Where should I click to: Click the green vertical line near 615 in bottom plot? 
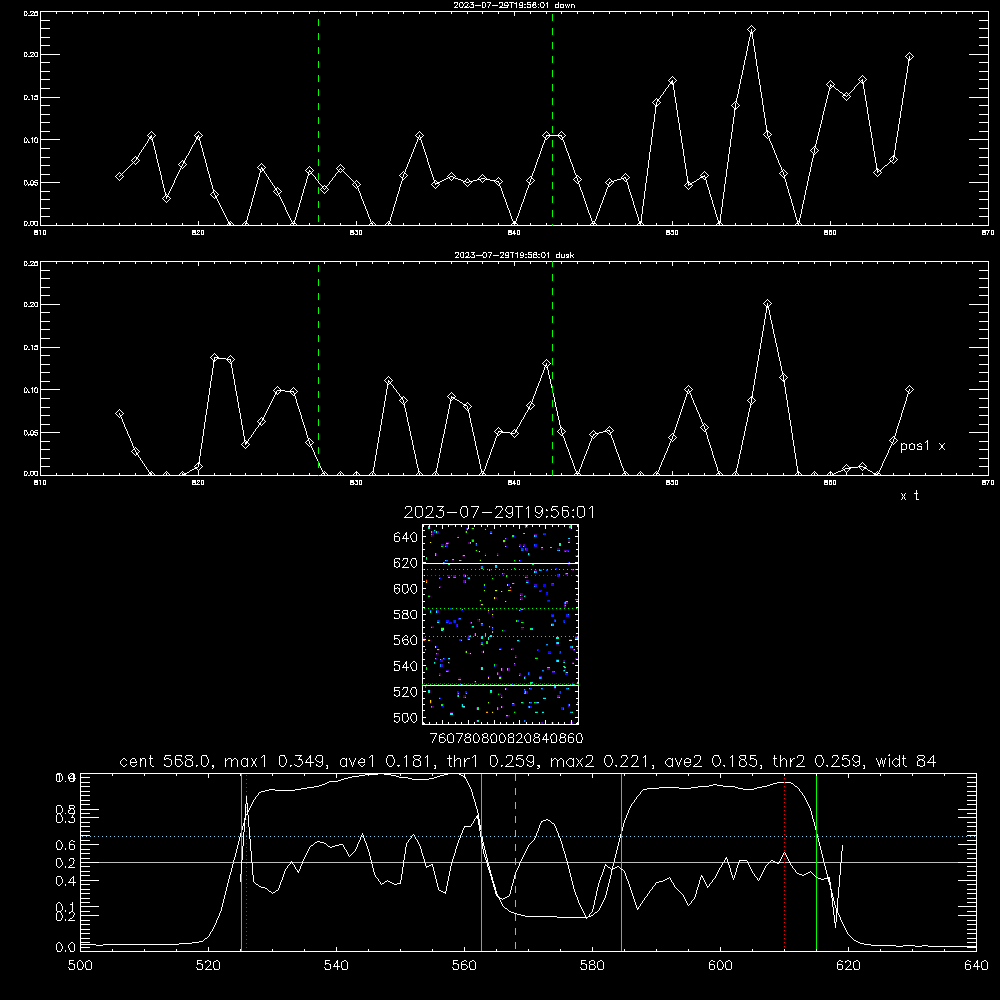[x=816, y=861]
